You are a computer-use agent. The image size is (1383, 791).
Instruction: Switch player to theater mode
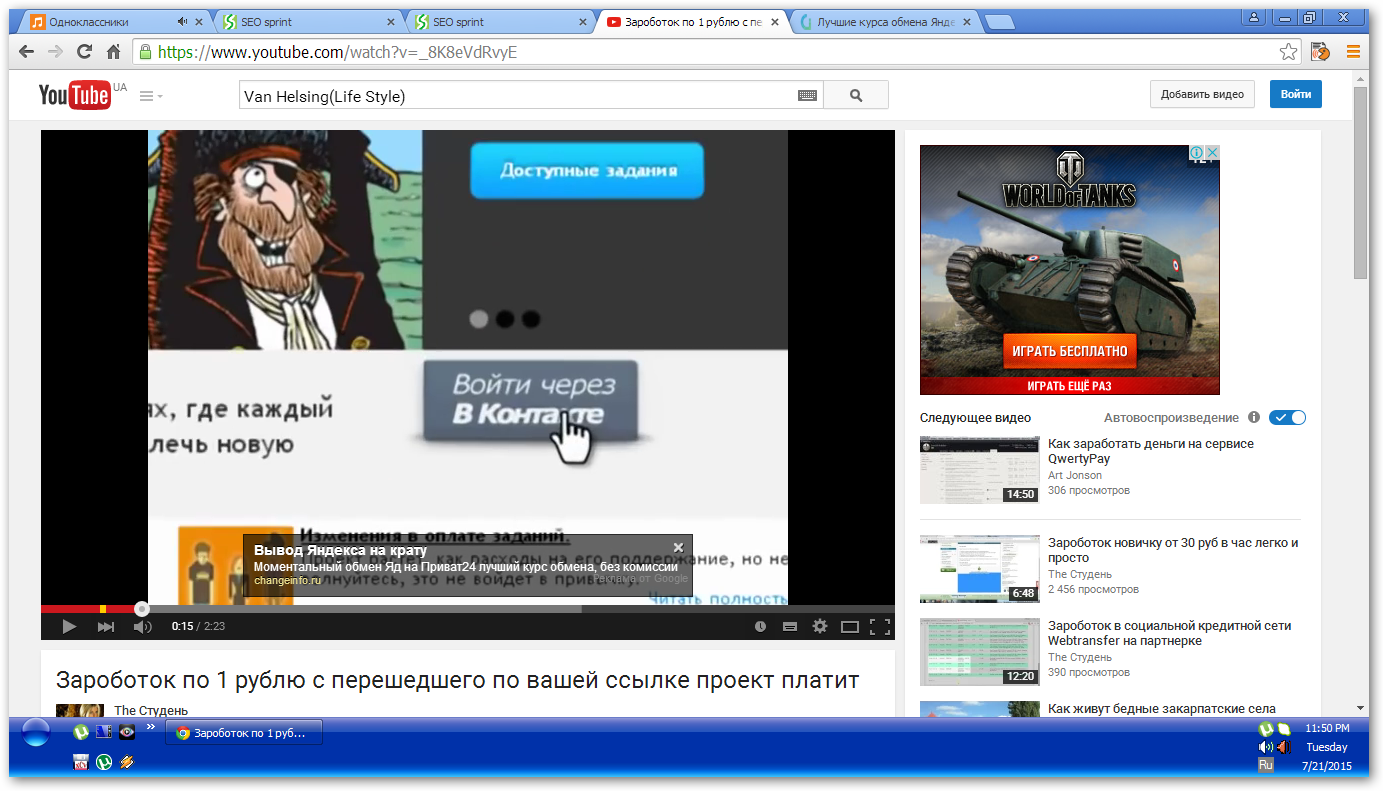[x=850, y=627]
